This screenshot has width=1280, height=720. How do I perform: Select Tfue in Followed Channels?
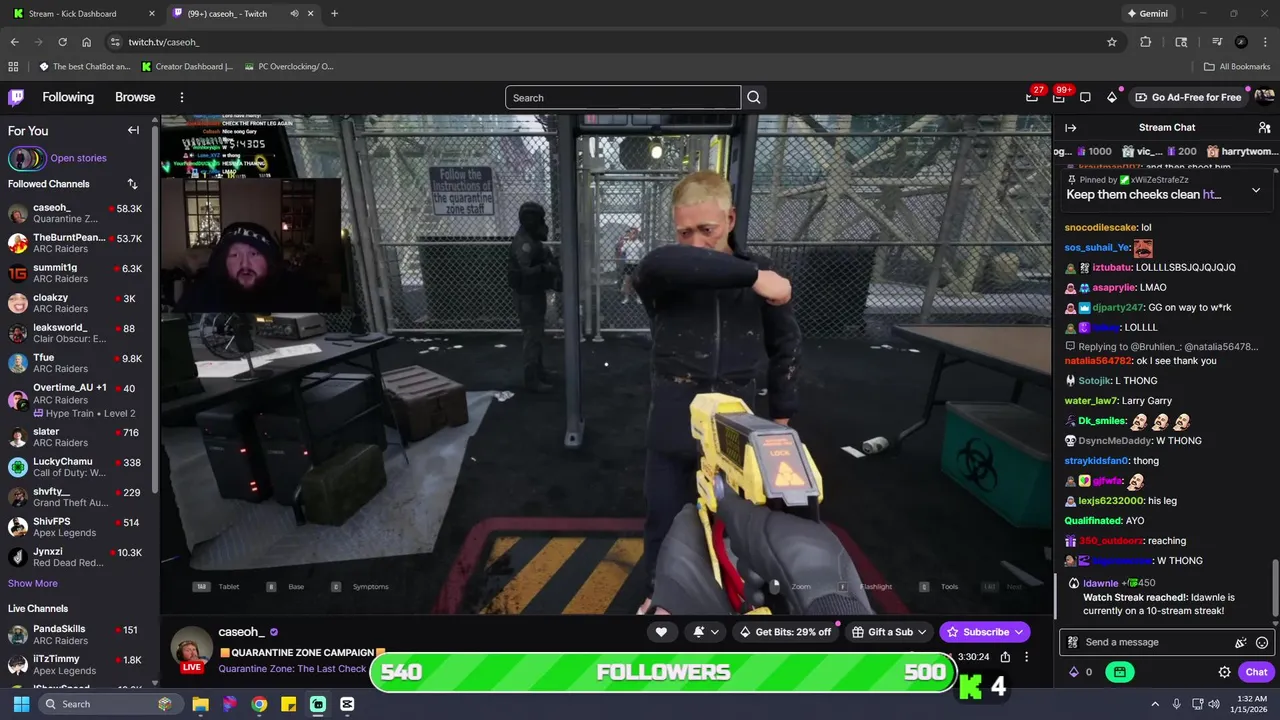(x=77, y=363)
